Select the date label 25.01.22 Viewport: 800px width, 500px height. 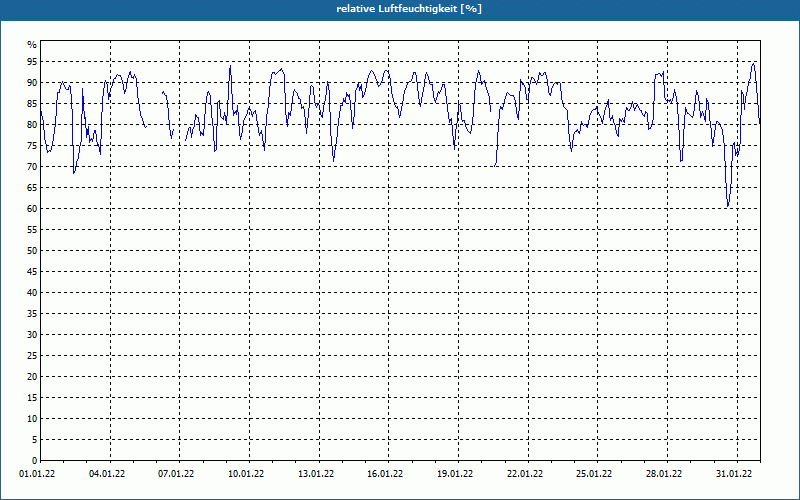click(594, 474)
